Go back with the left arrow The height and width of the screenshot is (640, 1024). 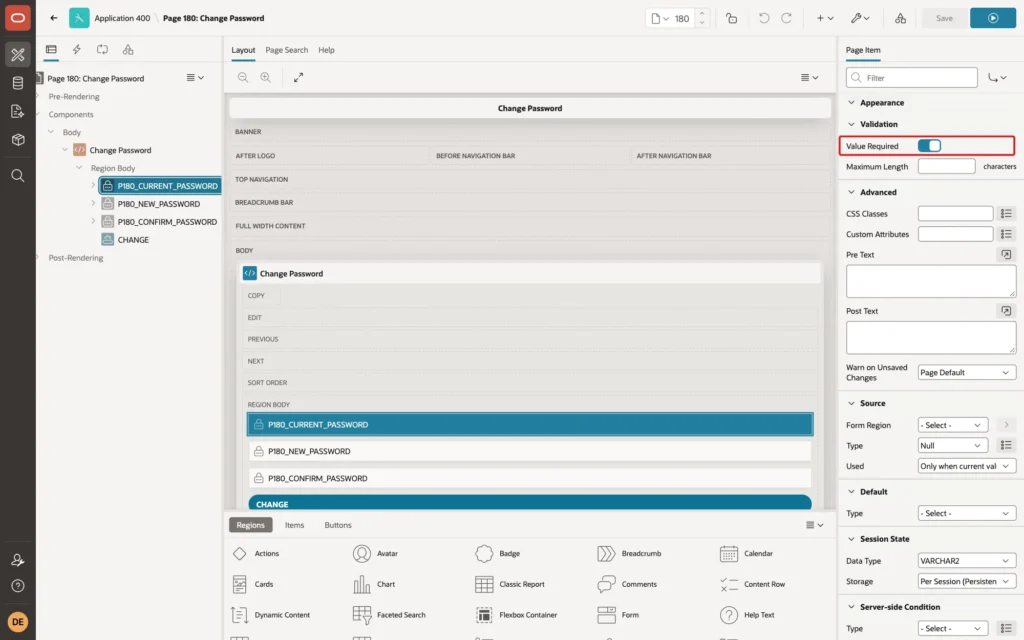click(54, 18)
